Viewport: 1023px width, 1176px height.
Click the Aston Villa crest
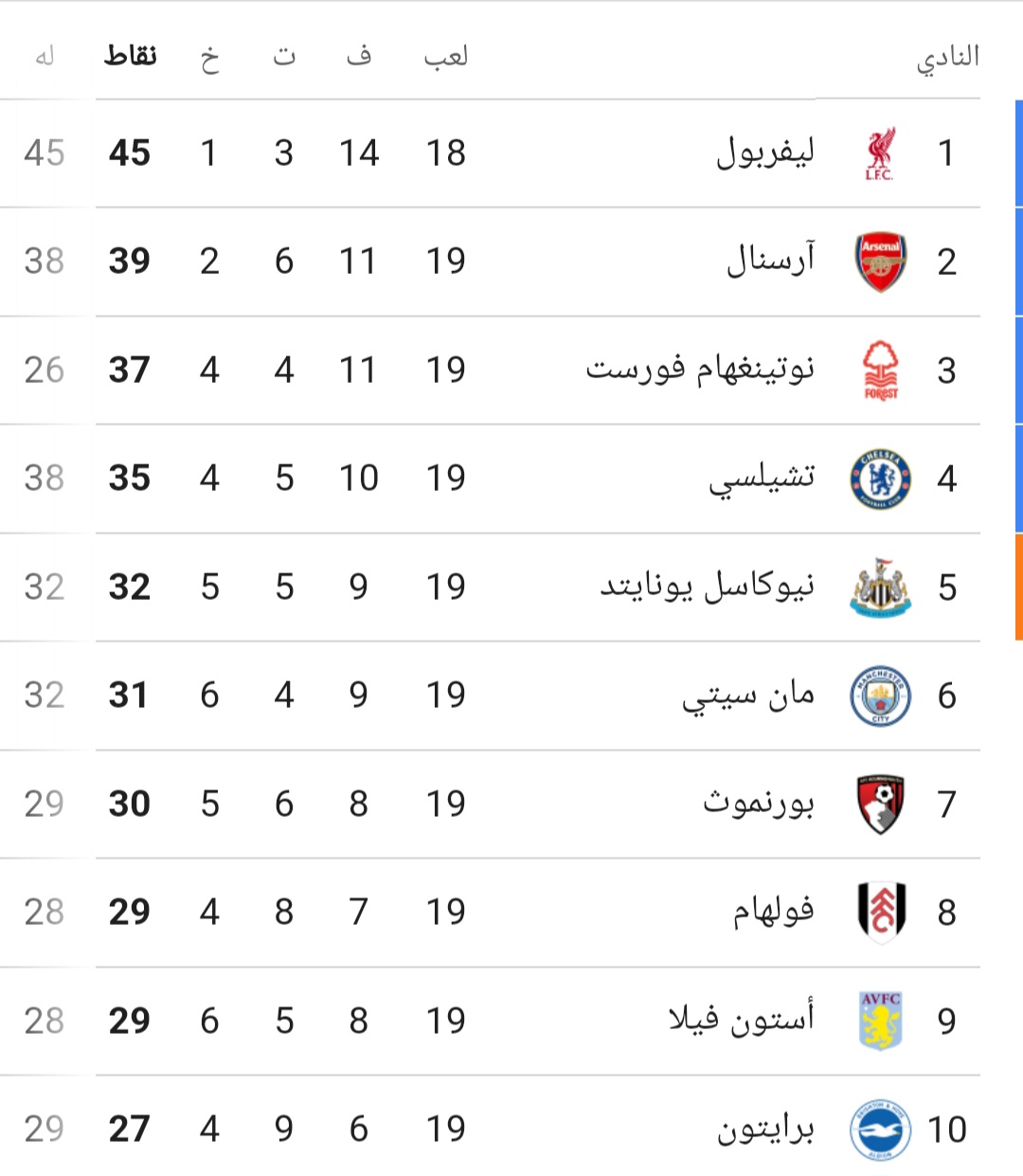[881, 1021]
